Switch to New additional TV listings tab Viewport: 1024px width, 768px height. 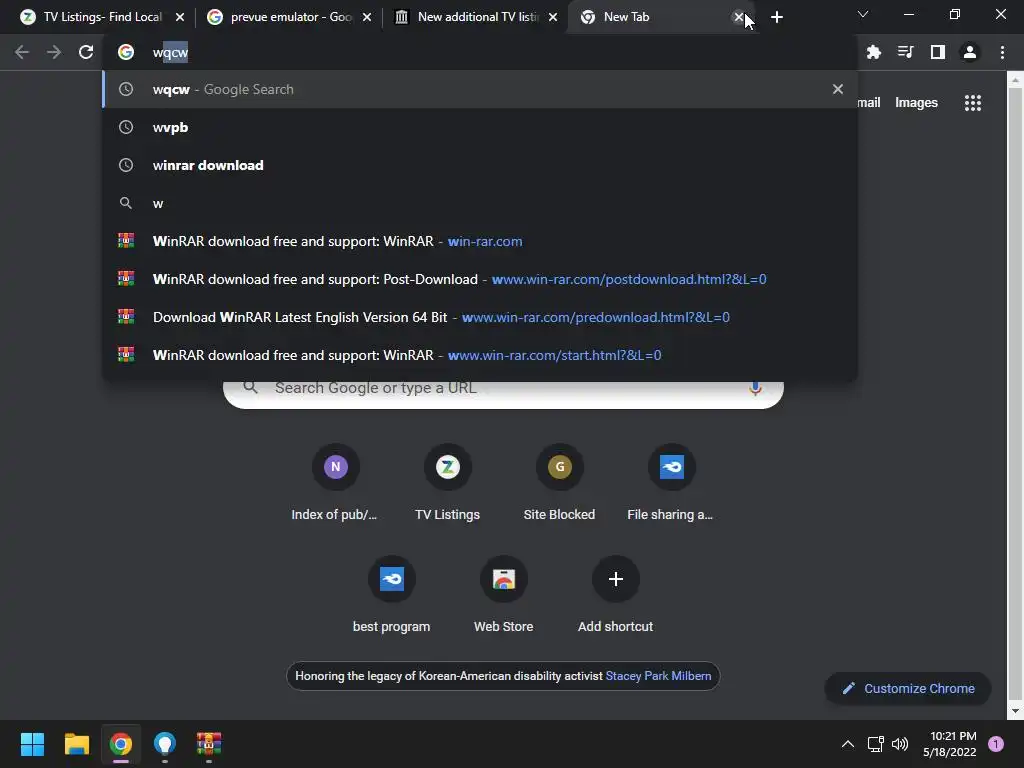tap(477, 17)
